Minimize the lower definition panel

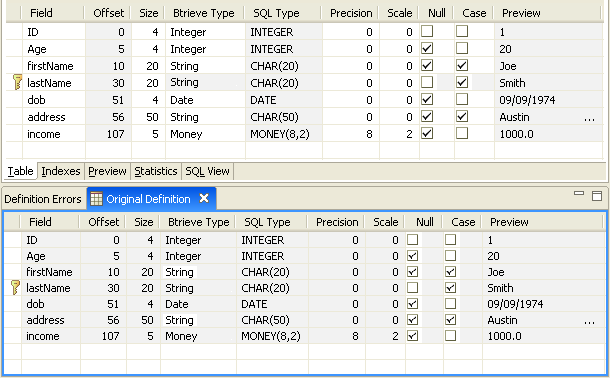tap(579, 193)
